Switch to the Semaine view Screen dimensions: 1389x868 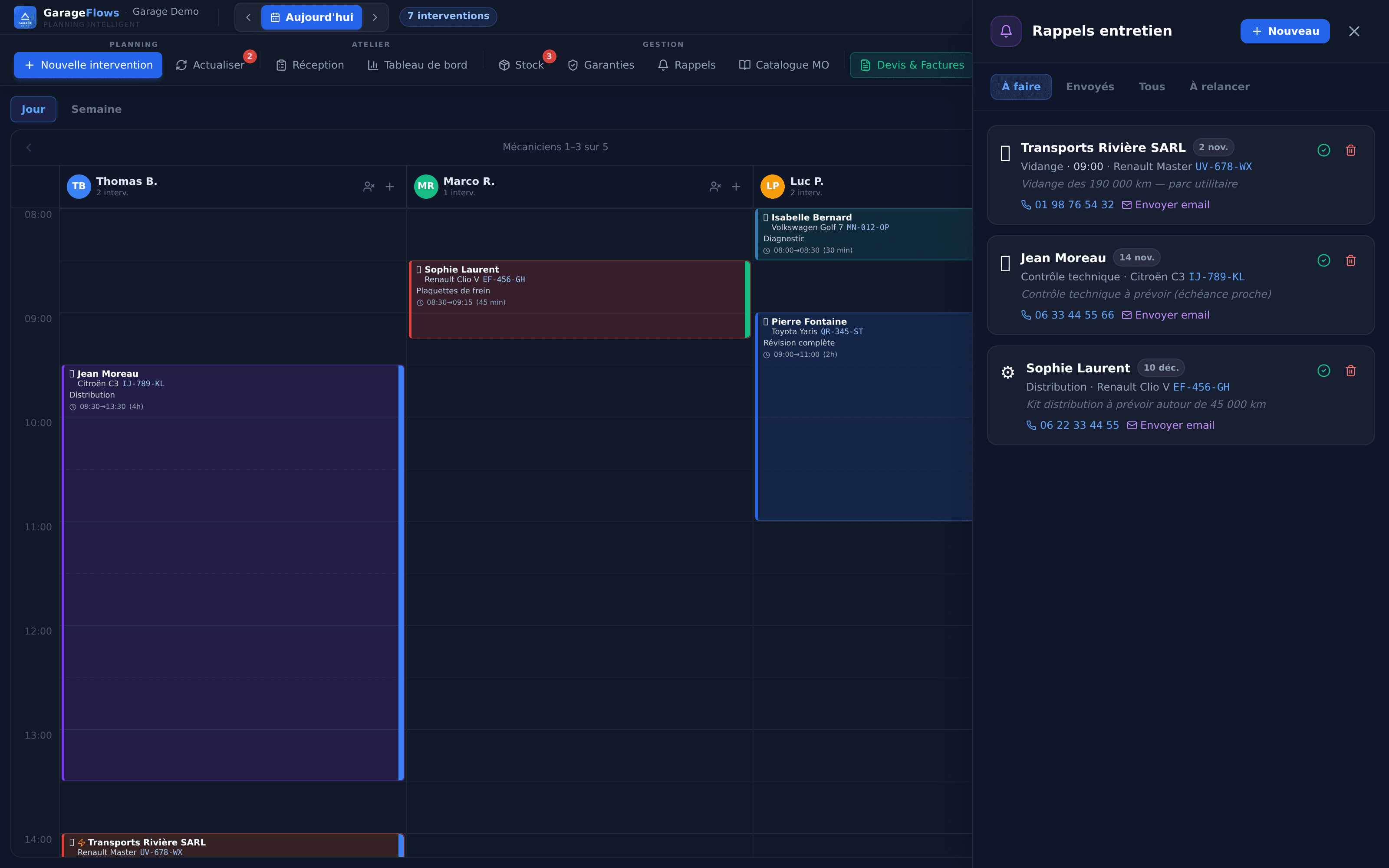(96, 109)
